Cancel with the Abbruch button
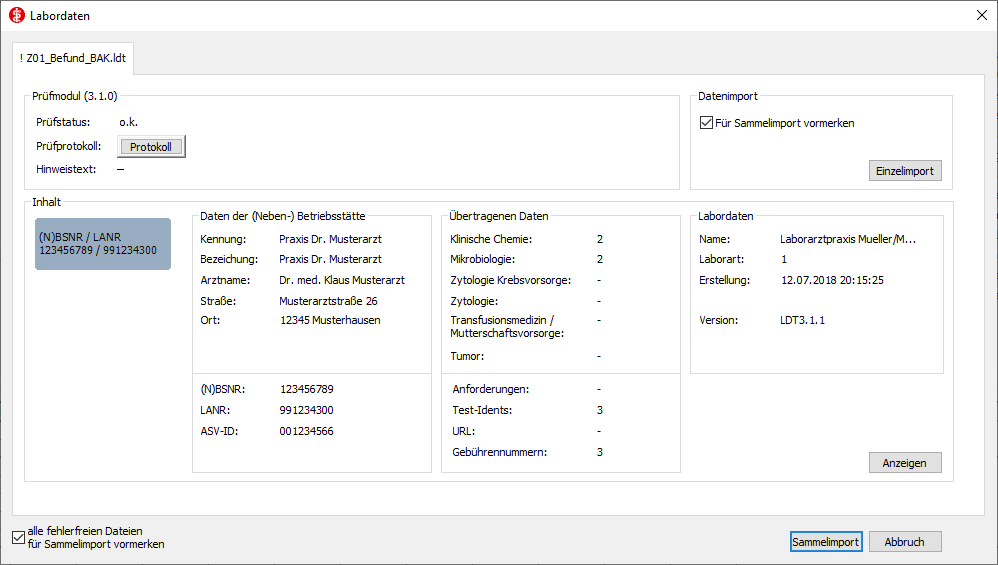 pyautogui.click(x=904, y=541)
